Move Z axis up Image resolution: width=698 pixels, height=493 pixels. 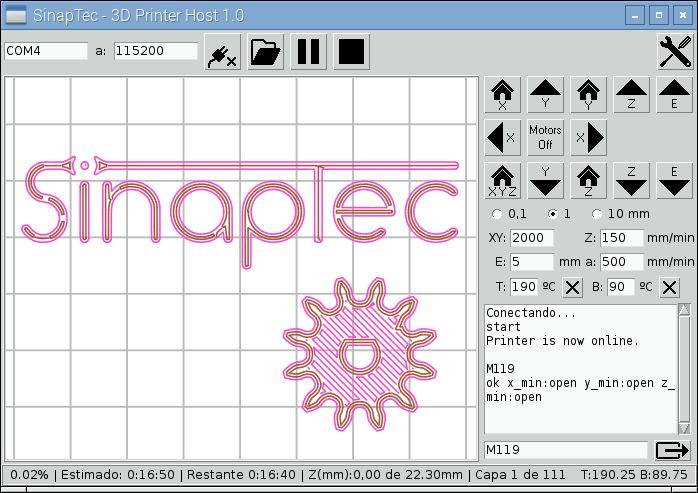tap(631, 94)
